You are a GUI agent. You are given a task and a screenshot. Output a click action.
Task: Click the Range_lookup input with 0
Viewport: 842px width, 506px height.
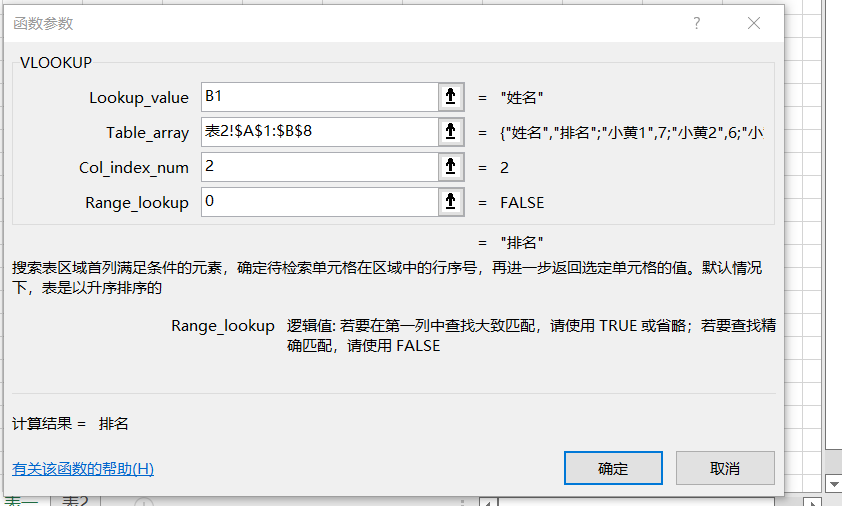320,202
